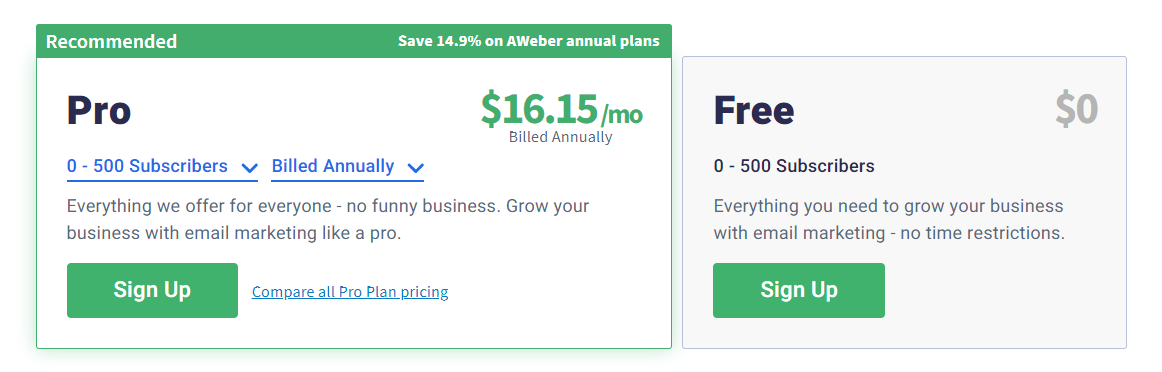Select the Free plan heading
1162x372 pixels.
tap(754, 110)
